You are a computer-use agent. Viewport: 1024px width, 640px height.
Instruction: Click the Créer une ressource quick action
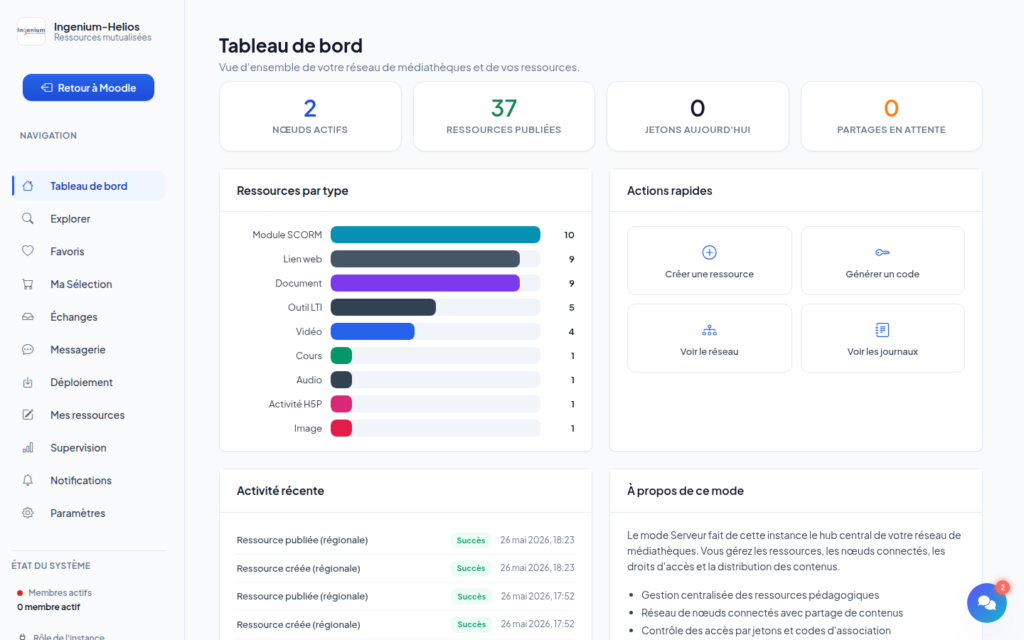point(709,261)
